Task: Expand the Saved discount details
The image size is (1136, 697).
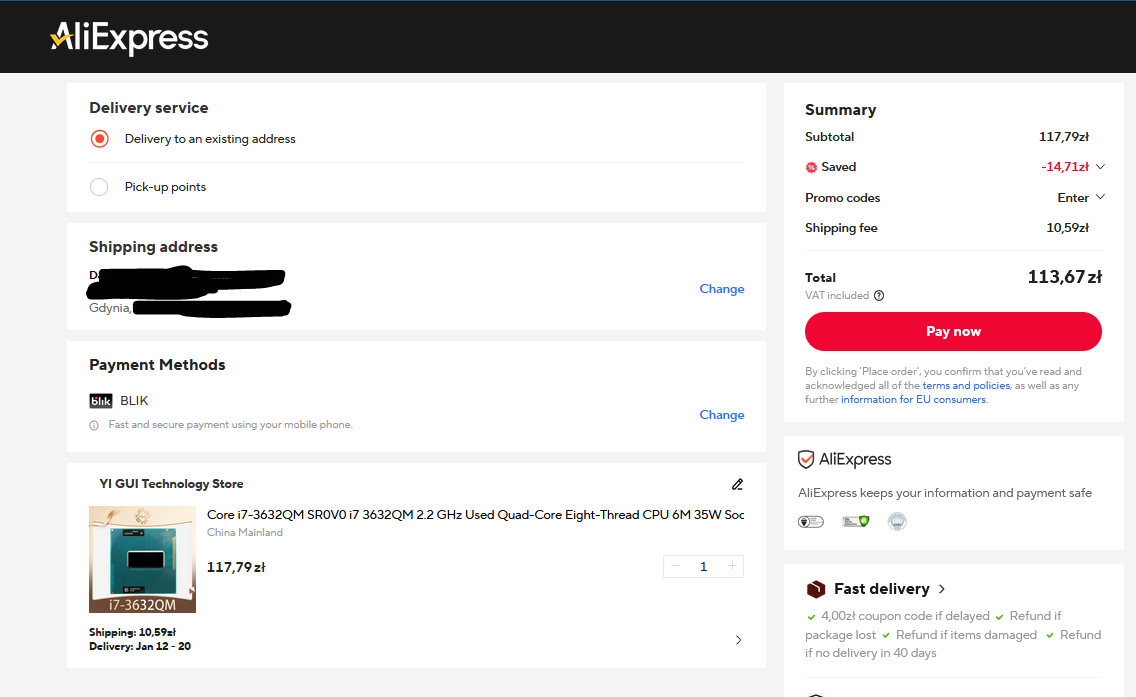Action: [1100, 167]
